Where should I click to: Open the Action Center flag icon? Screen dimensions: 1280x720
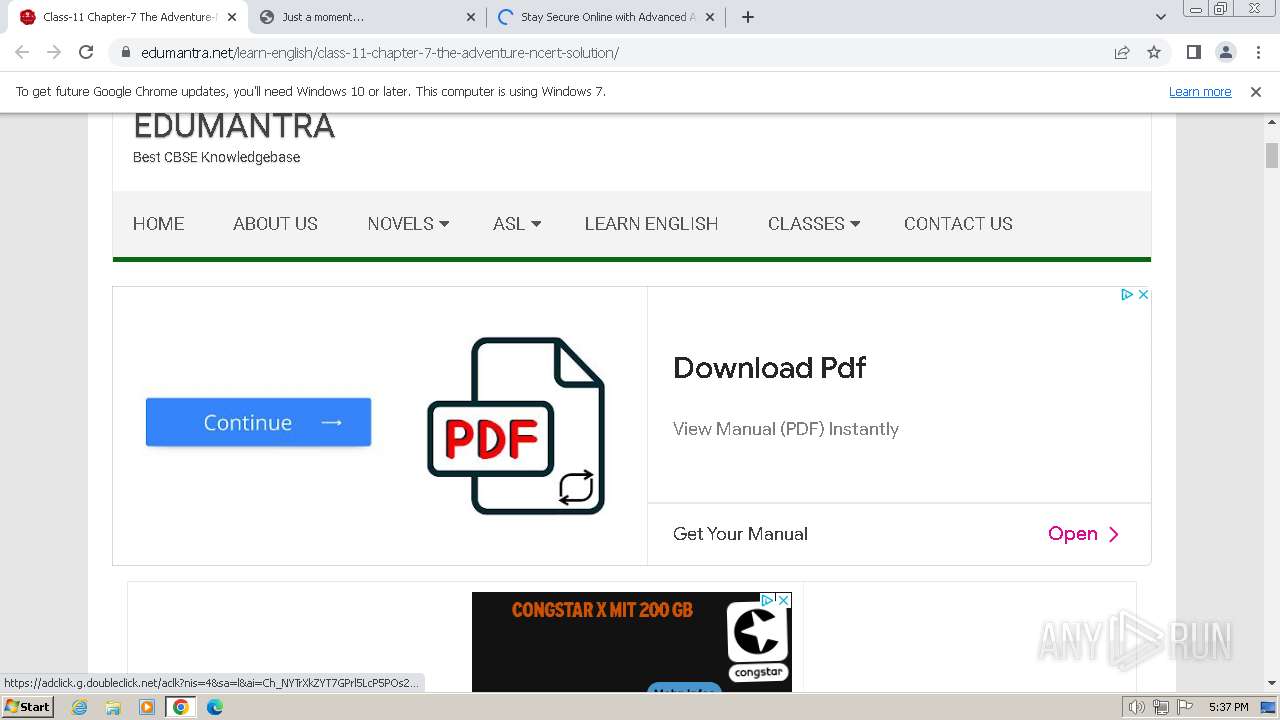click(1184, 707)
